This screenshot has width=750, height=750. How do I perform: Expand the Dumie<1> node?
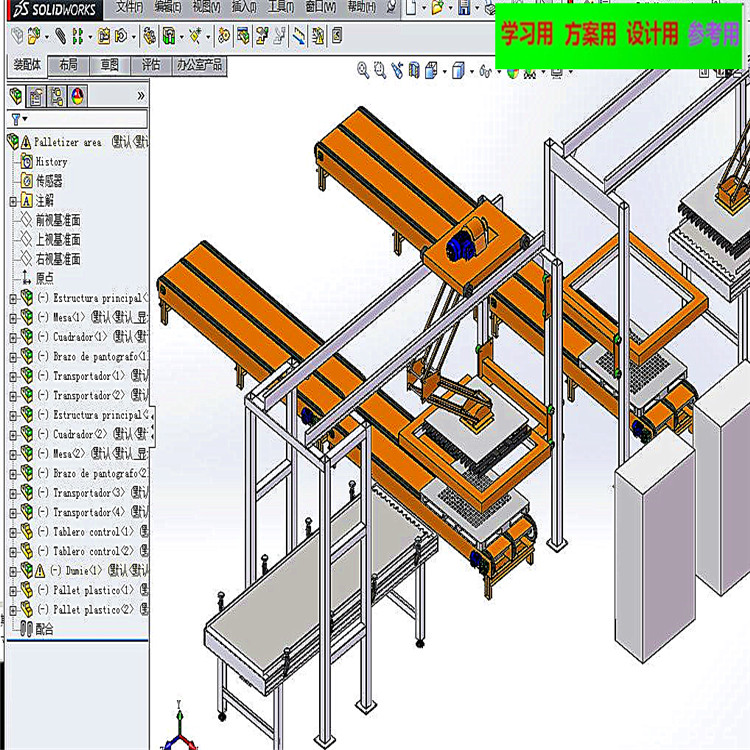click(x=13, y=571)
